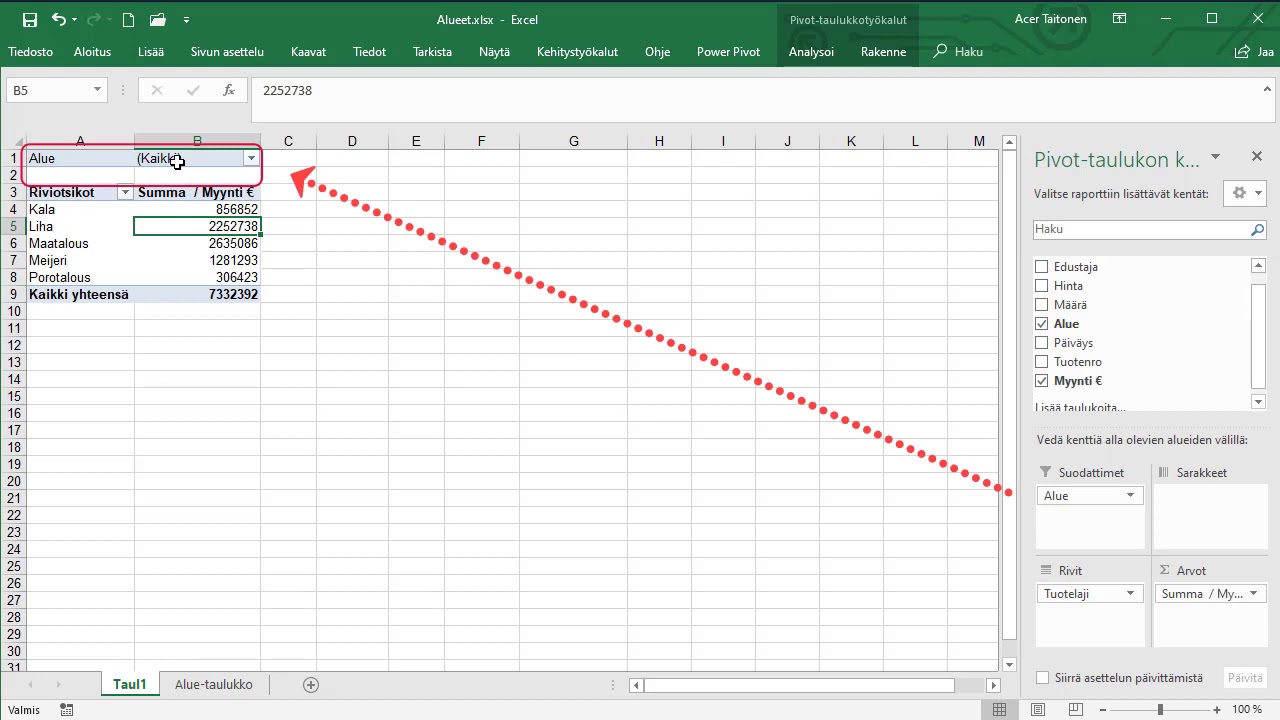Click the 100 % zoom level
The height and width of the screenshot is (720, 1280).
[1247, 710]
